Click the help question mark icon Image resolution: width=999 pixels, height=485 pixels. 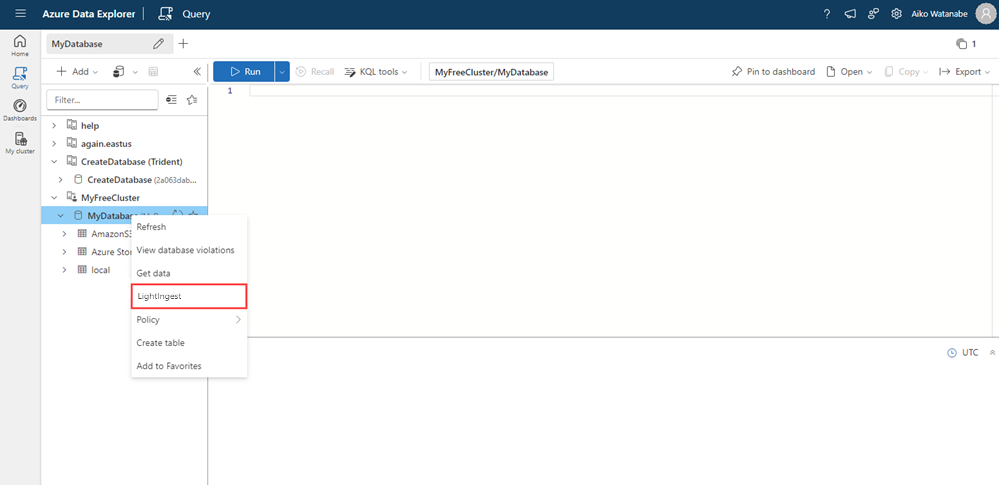tap(827, 14)
